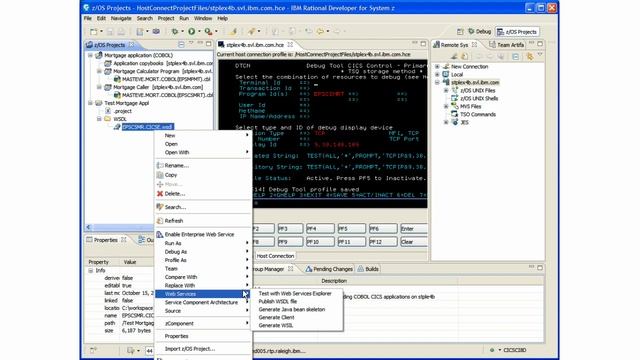Click the PF5 button

click(351, 229)
